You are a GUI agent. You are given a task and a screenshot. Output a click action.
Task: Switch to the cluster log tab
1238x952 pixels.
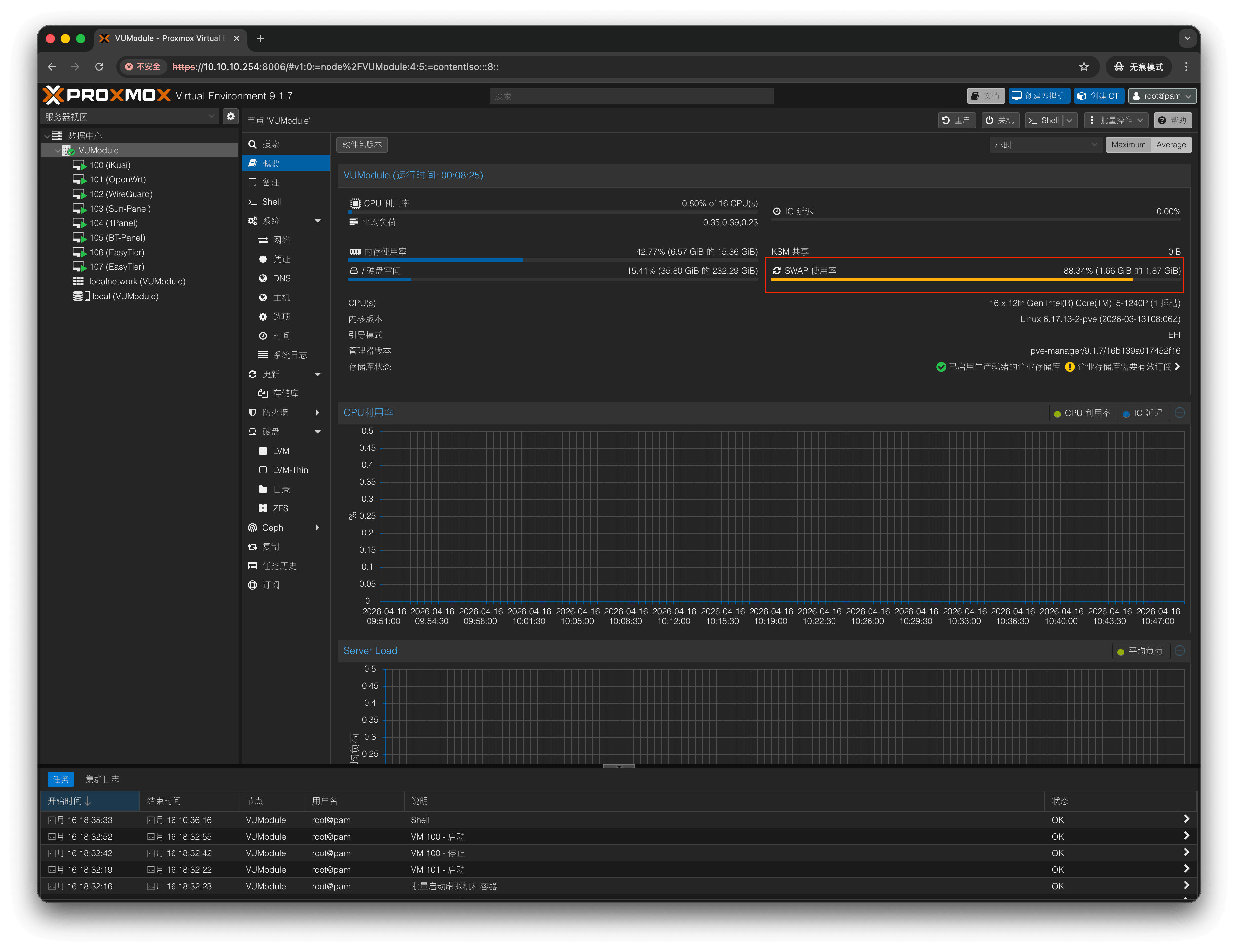(x=102, y=779)
